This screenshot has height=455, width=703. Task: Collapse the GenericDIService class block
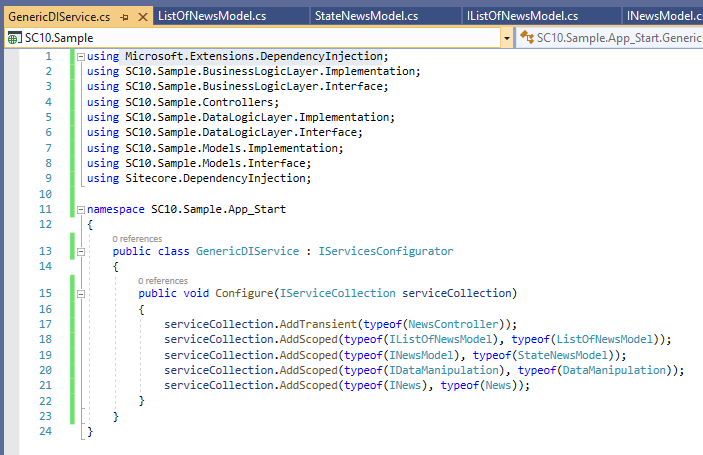coord(81,252)
